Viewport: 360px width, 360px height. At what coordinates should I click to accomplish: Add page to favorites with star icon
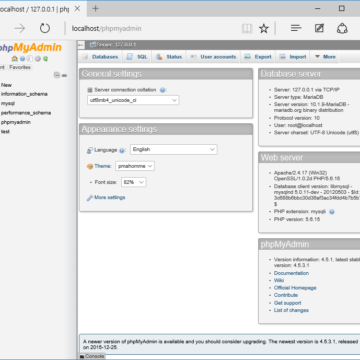click(264, 29)
